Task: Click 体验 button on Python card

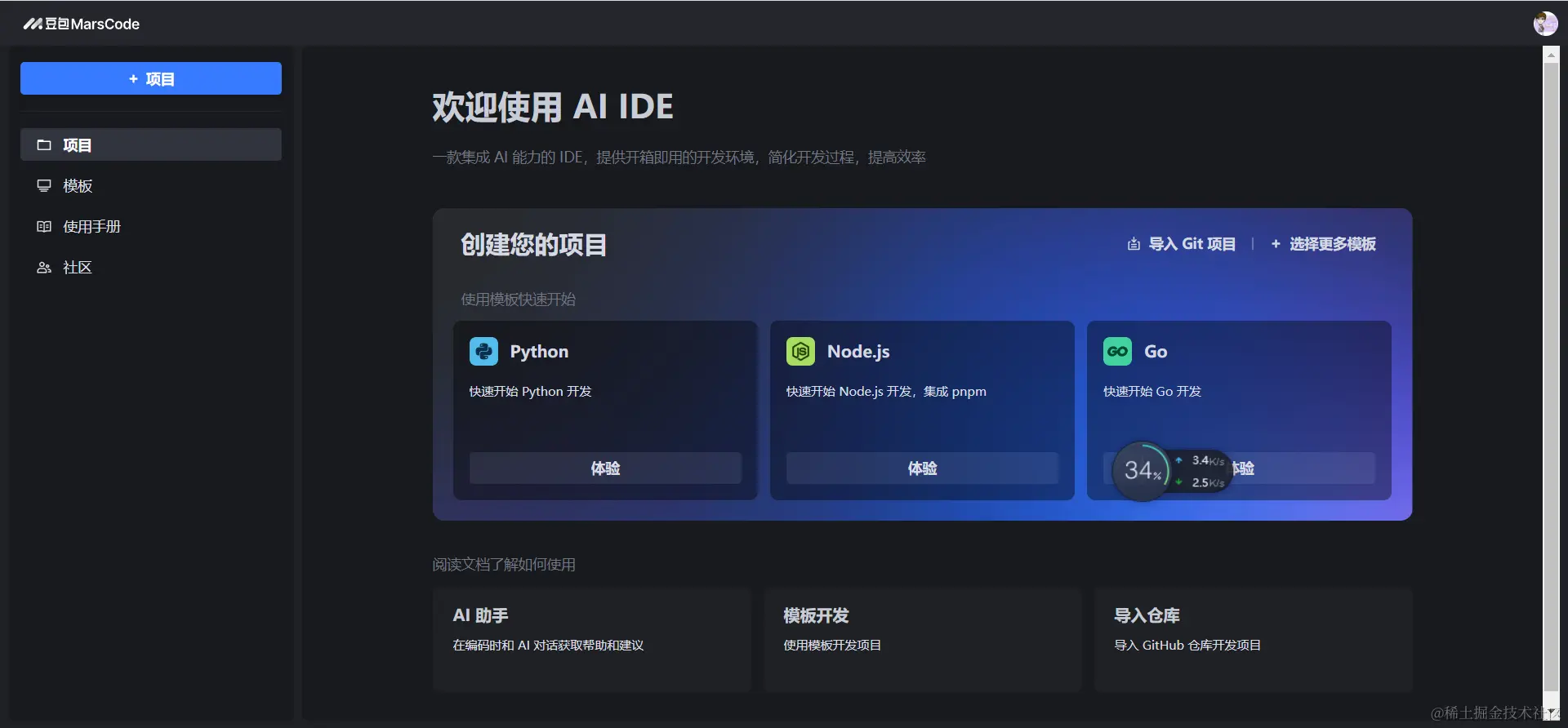Action: pos(605,468)
